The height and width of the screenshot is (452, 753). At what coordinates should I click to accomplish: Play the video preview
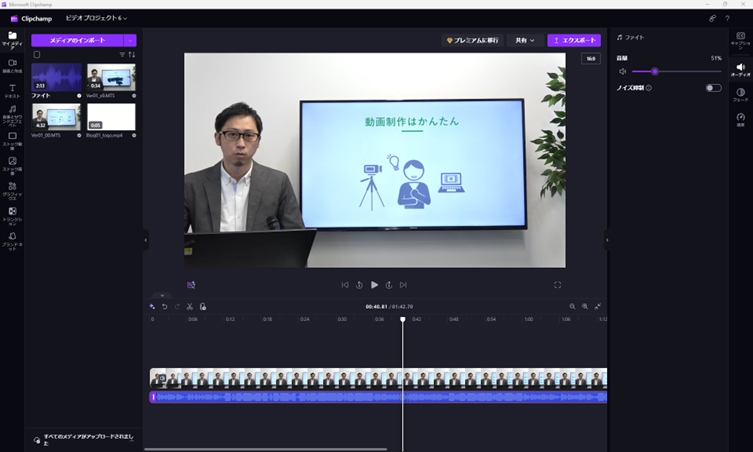374,285
